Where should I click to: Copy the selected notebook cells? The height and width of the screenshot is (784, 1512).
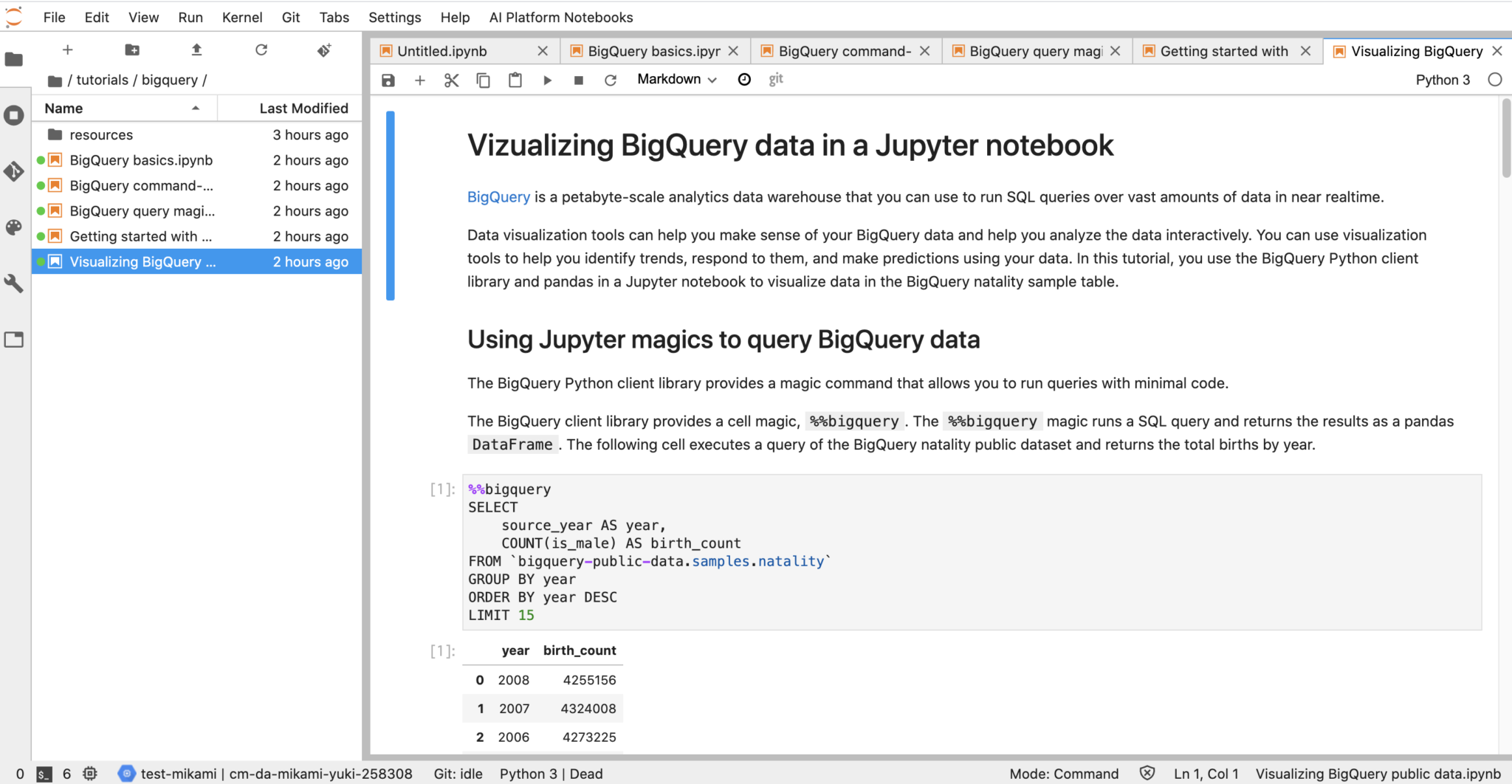pos(483,80)
